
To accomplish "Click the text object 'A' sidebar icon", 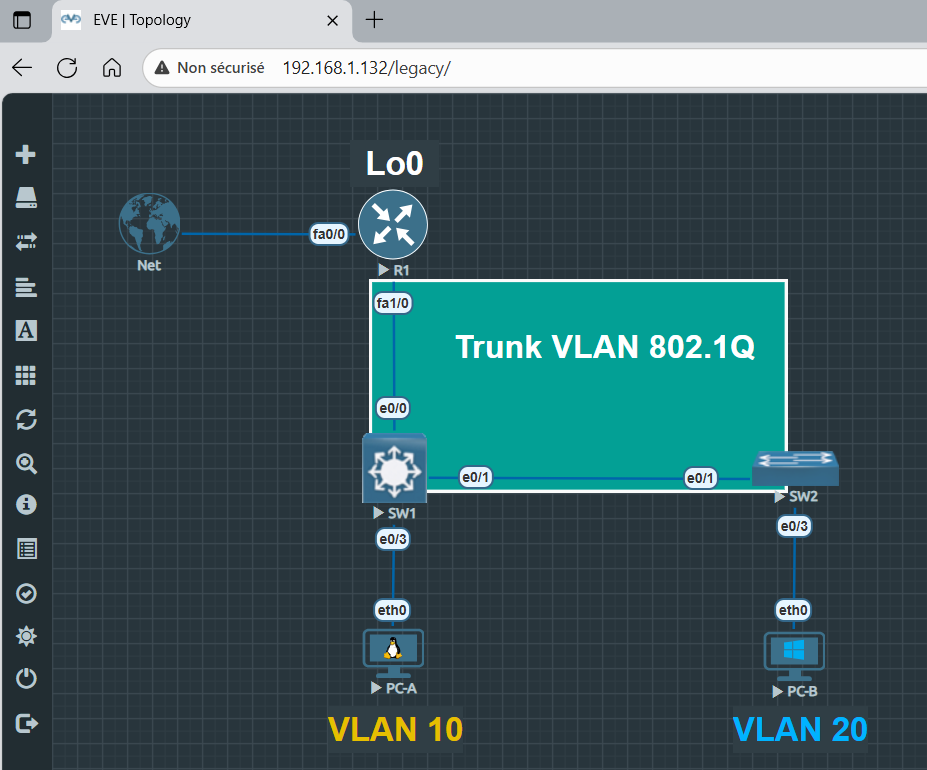I will coord(27,331).
